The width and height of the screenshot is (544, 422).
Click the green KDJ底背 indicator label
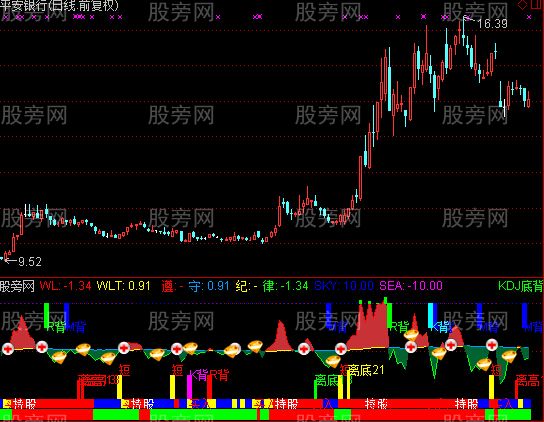[521, 286]
